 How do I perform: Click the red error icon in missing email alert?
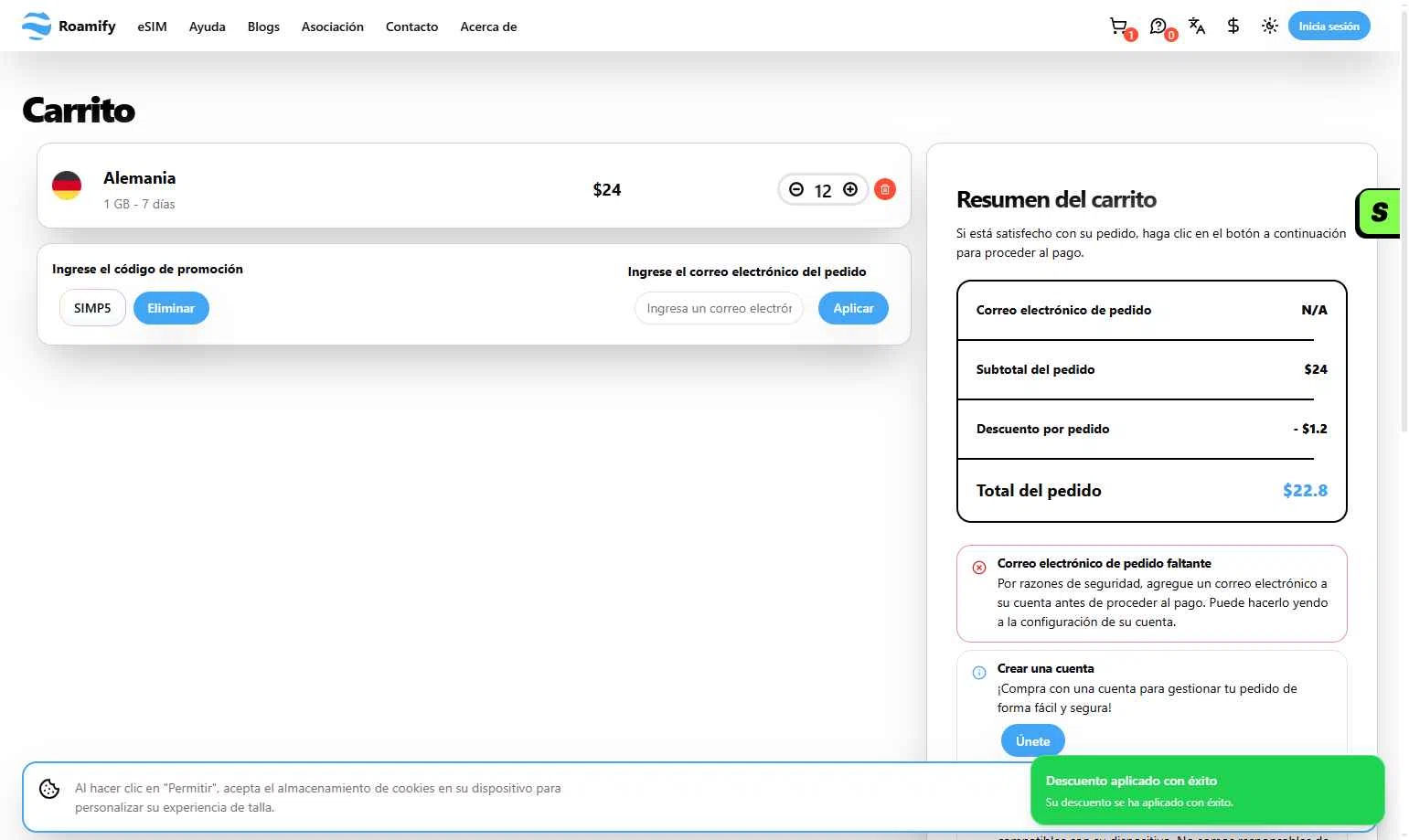[x=979, y=568]
